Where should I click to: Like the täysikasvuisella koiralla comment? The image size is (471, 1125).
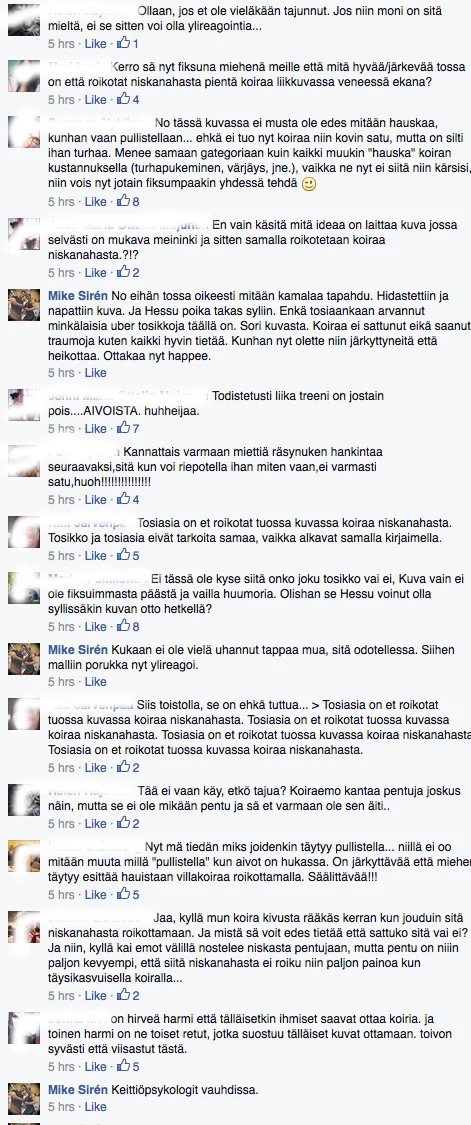(x=95, y=996)
